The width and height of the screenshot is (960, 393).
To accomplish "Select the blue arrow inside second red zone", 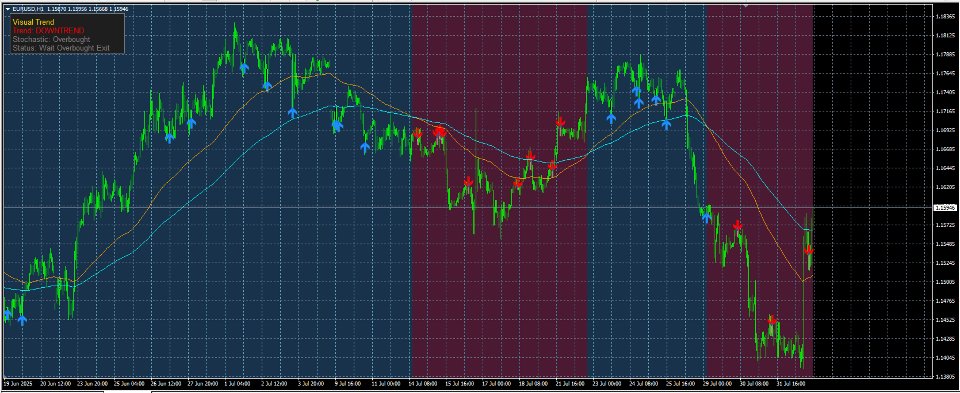I will (x=707, y=217).
